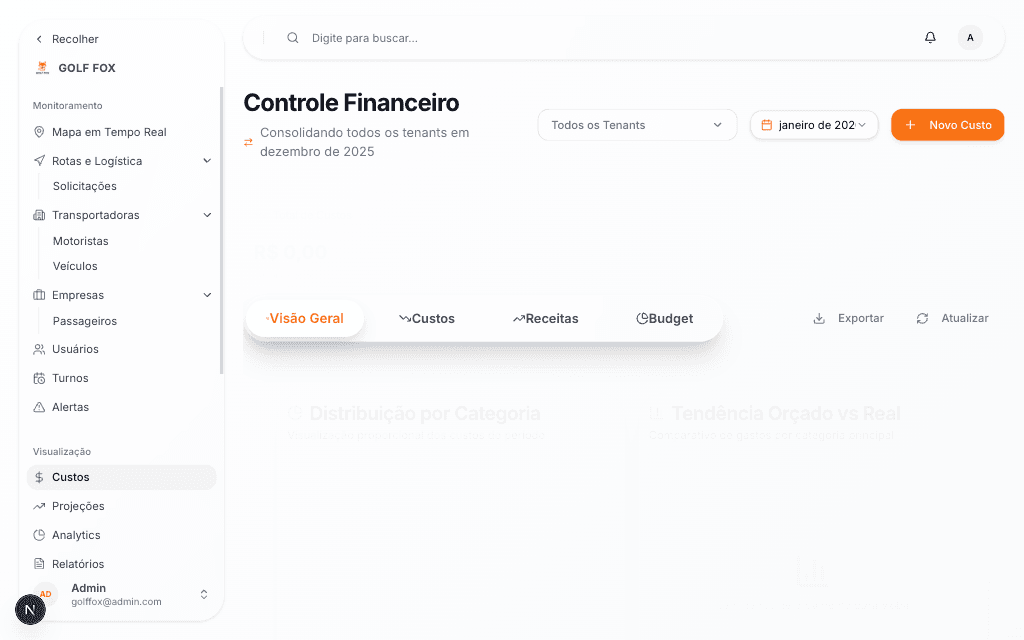1024x640 pixels.
Task: Click Atualizar to refresh data
Action: click(950, 318)
